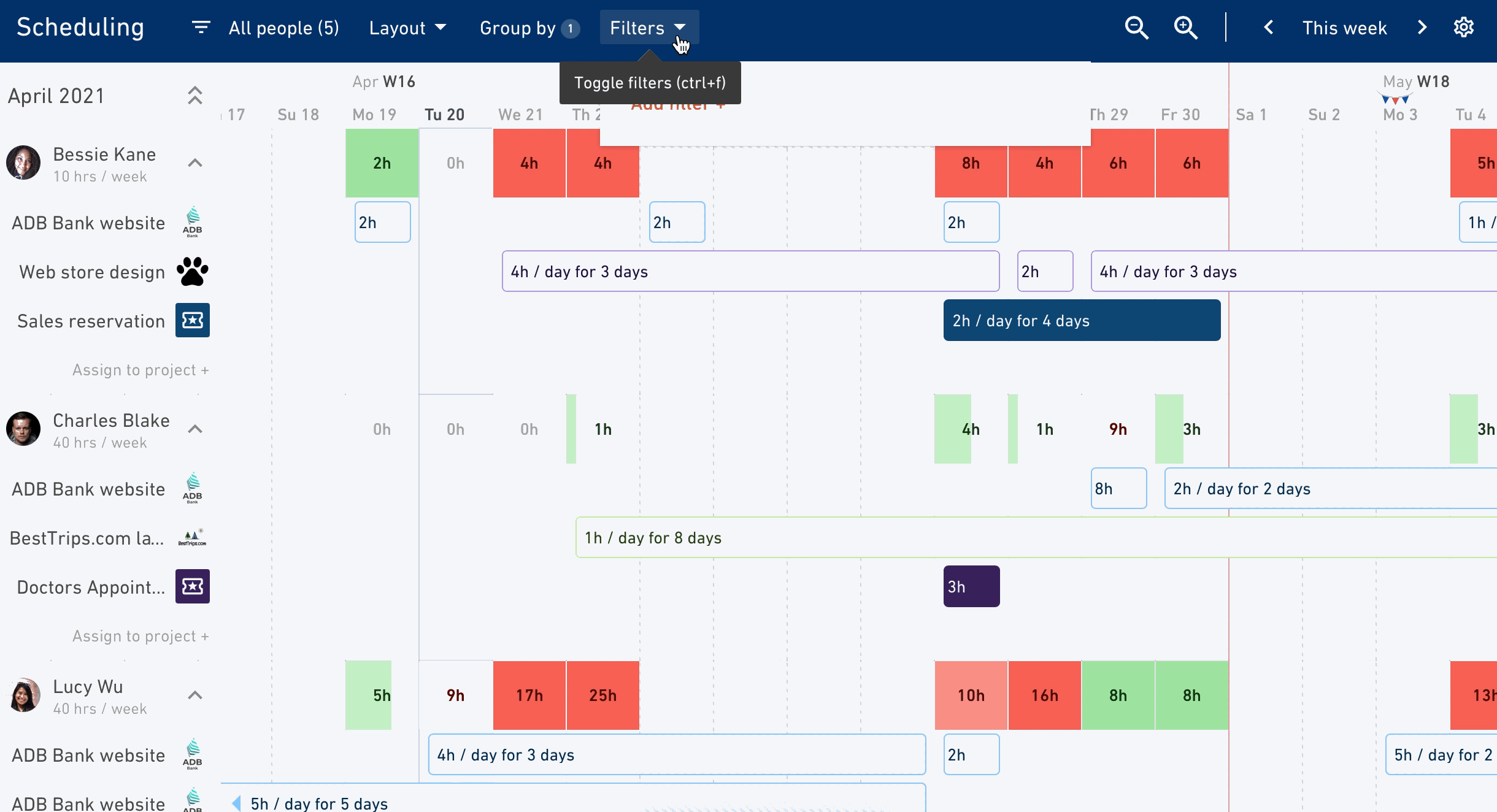This screenshot has height=812, width=1497.
Task: Collapse Bessie Kane's project rows
Action: click(194, 163)
